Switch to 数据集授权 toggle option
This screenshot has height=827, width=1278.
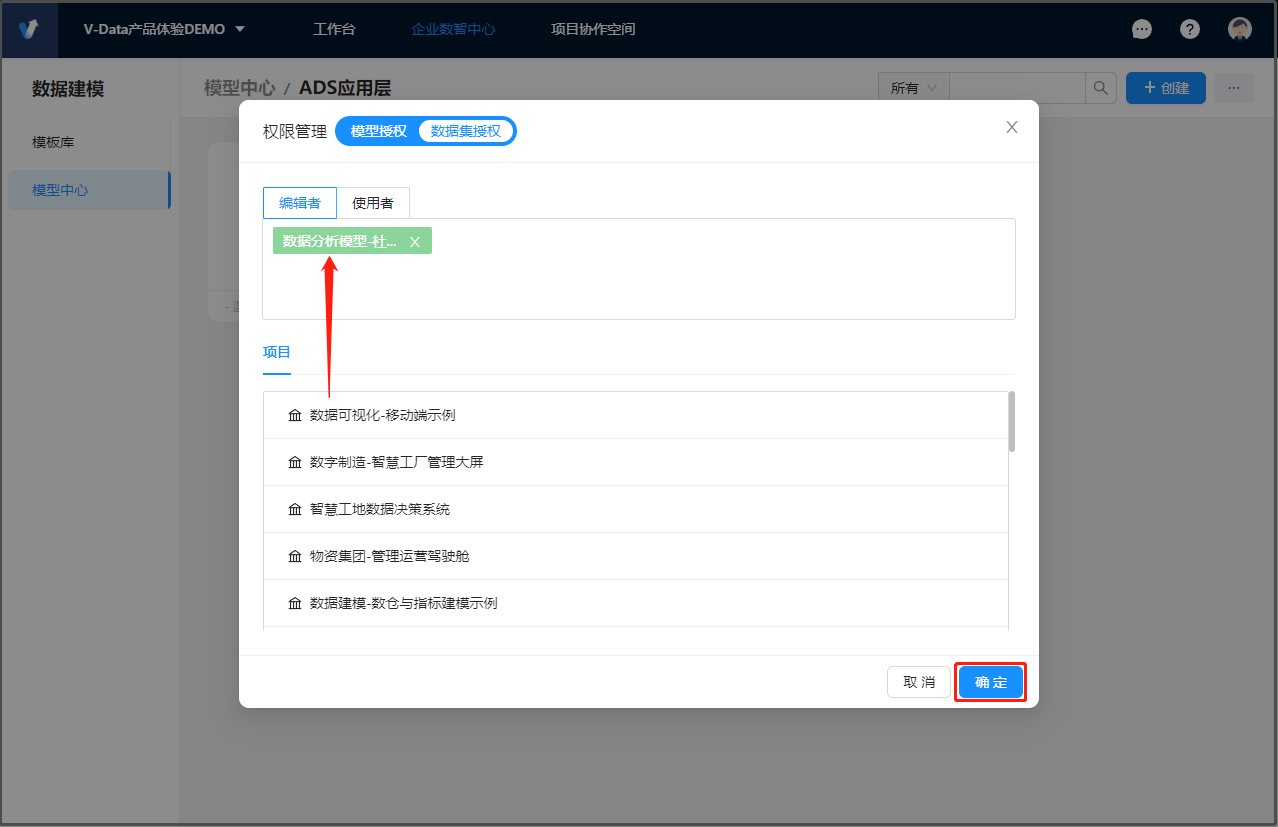(x=465, y=131)
